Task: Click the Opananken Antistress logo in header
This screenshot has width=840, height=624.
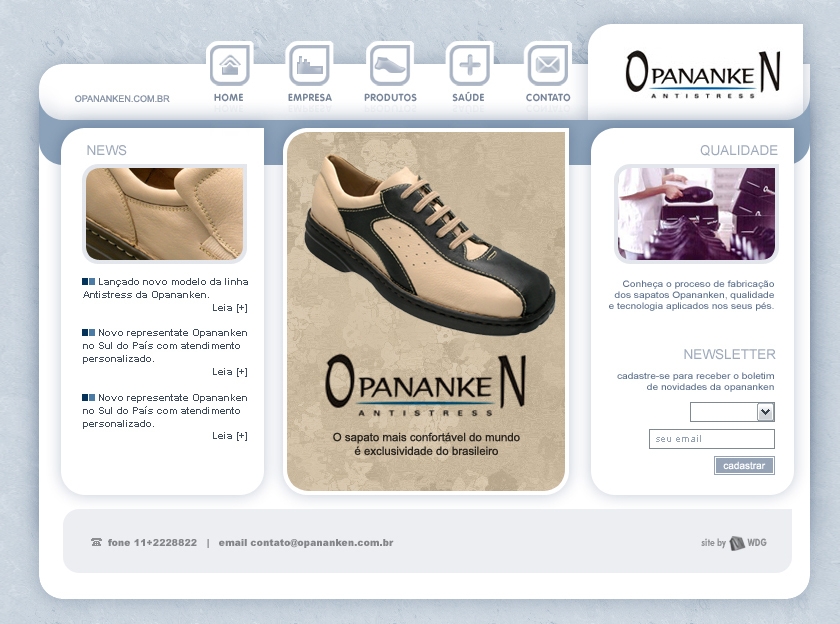Action: coord(702,74)
